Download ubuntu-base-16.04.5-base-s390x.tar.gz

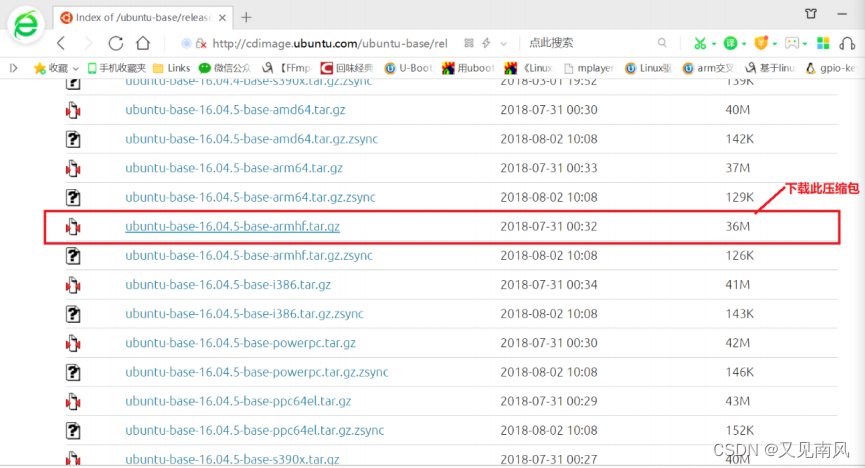click(x=232, y=459)
